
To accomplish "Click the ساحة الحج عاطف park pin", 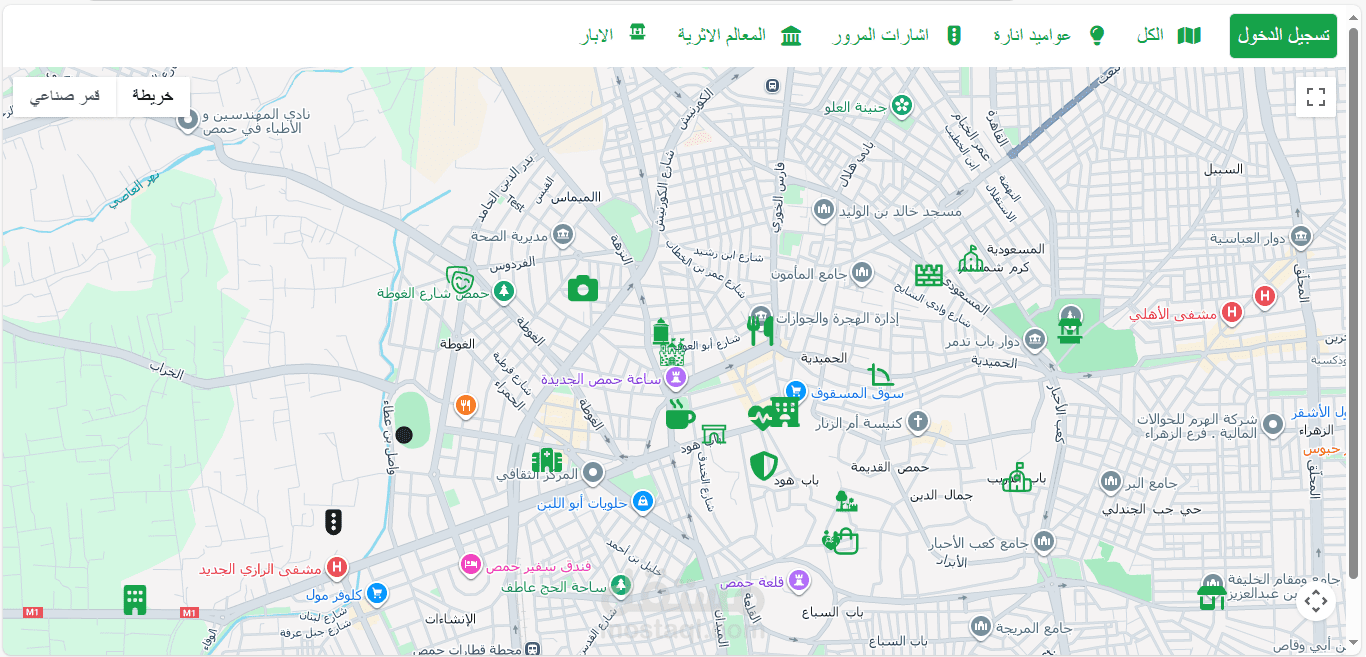I will tap(621, 585).
